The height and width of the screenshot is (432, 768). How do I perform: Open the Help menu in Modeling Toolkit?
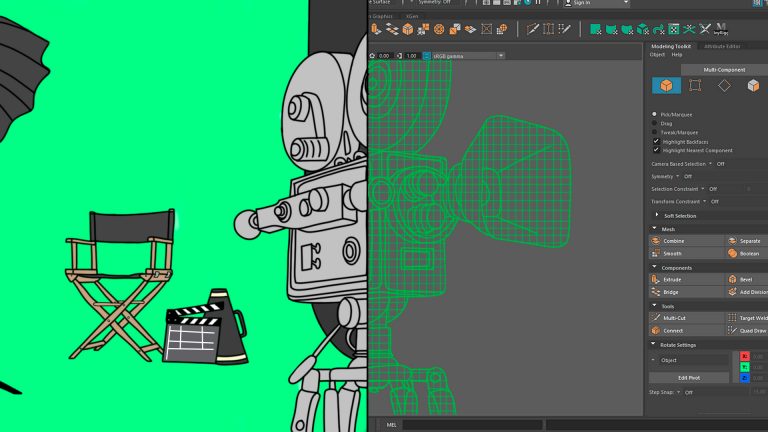pyautogui.click(x=677, y=55)
